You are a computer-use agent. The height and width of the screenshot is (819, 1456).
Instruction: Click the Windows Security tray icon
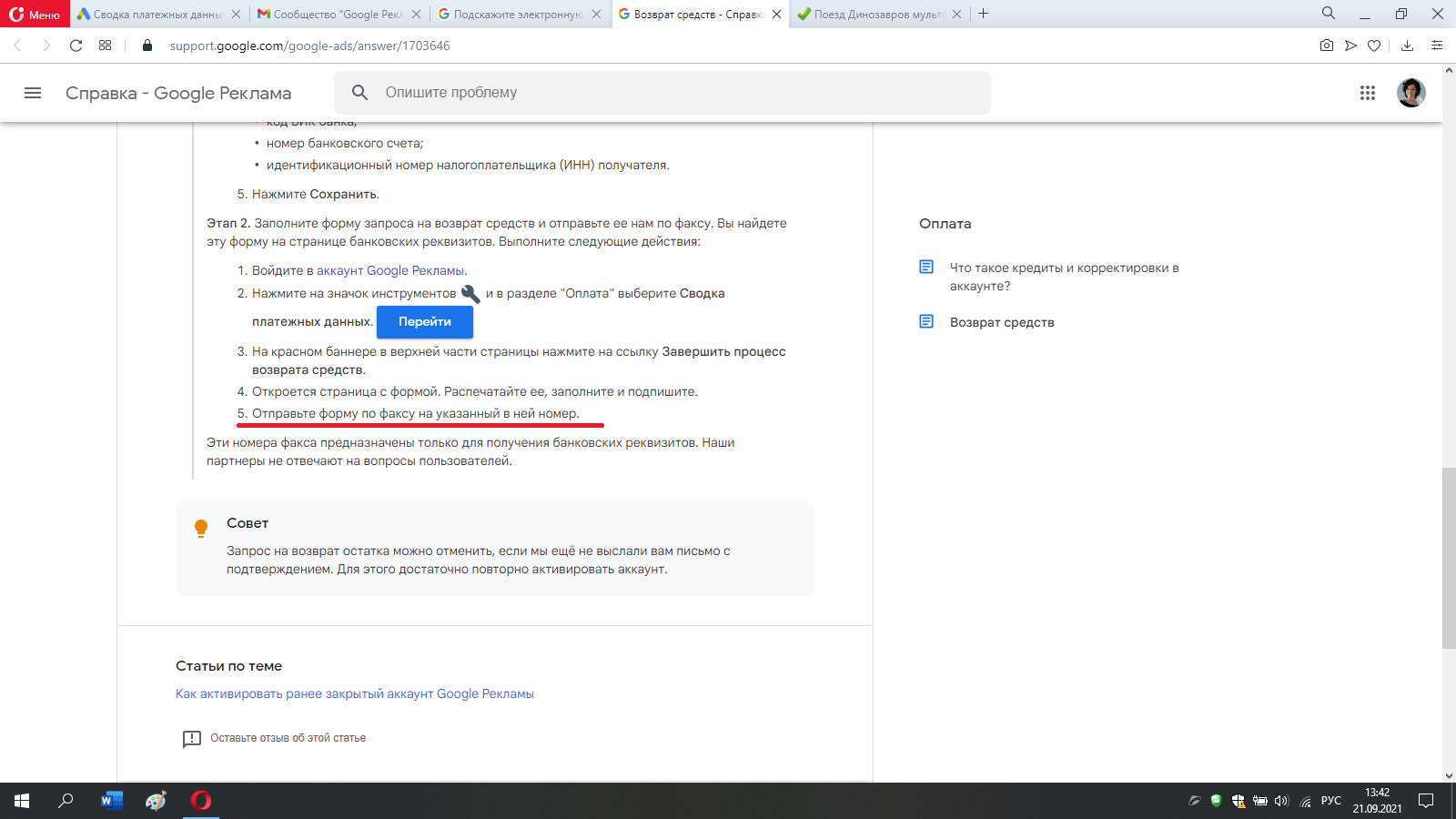1239,801
